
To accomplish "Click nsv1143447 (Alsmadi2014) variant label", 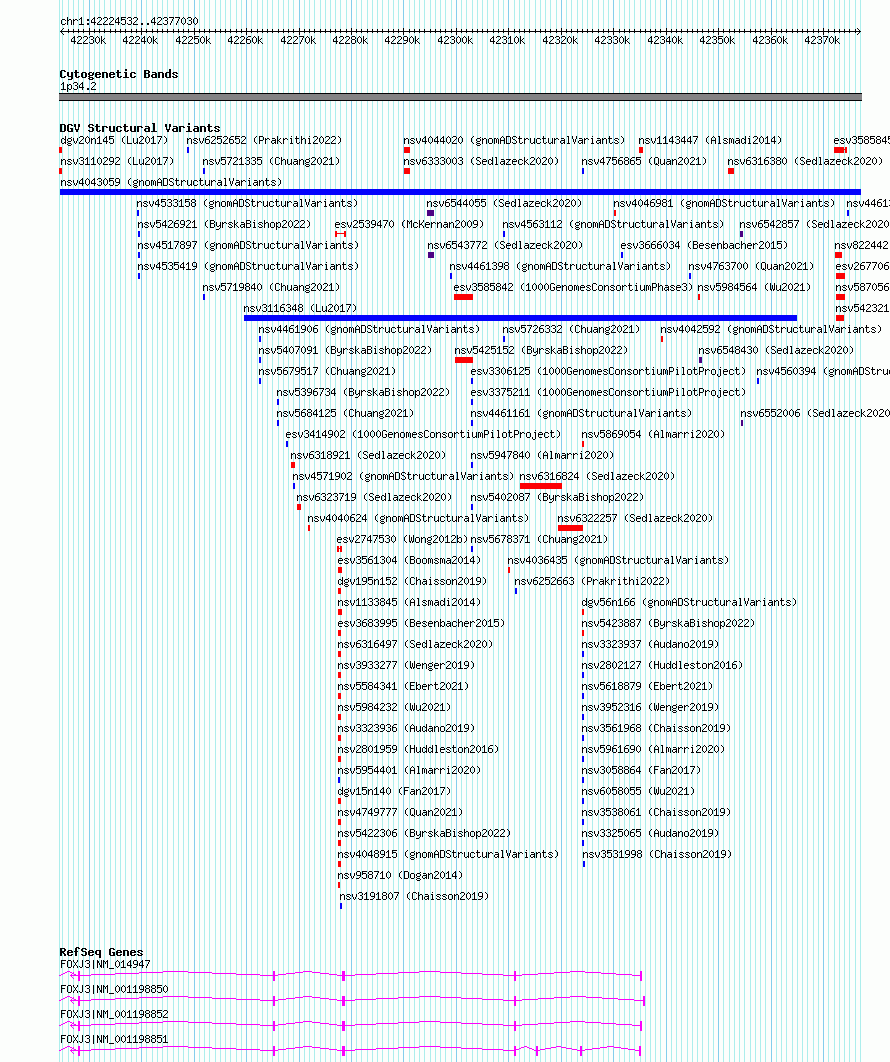I will pyautogui.click(x=710, y=140).
